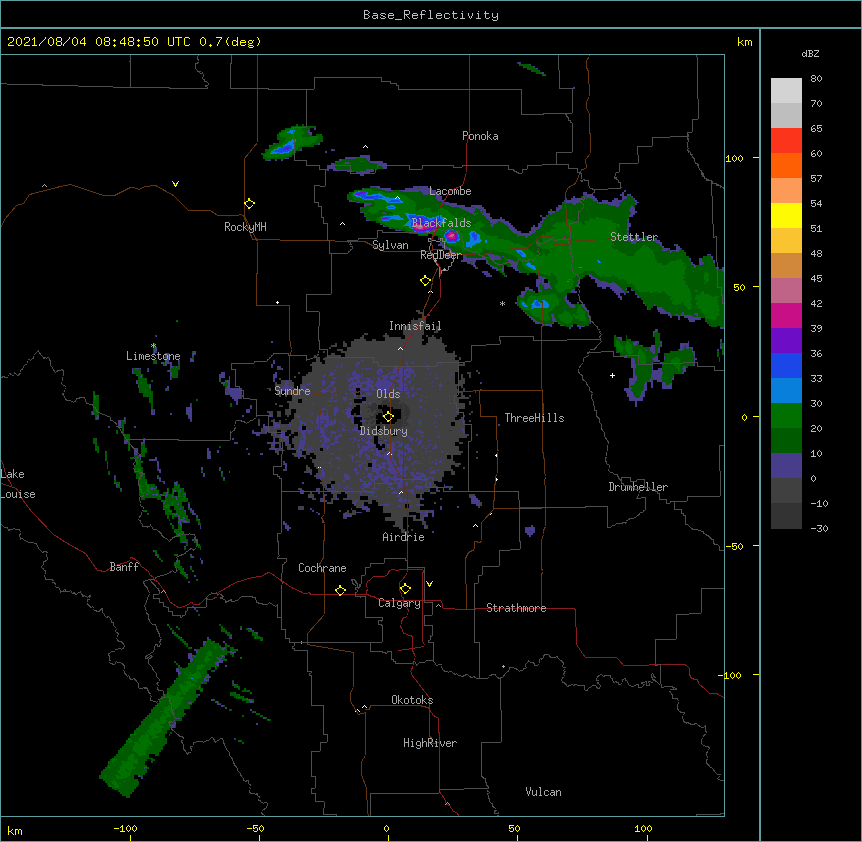Click the -50 tick on the horizontal axis
The height and width of the screenshot is (842, 862).
[255, 829]
